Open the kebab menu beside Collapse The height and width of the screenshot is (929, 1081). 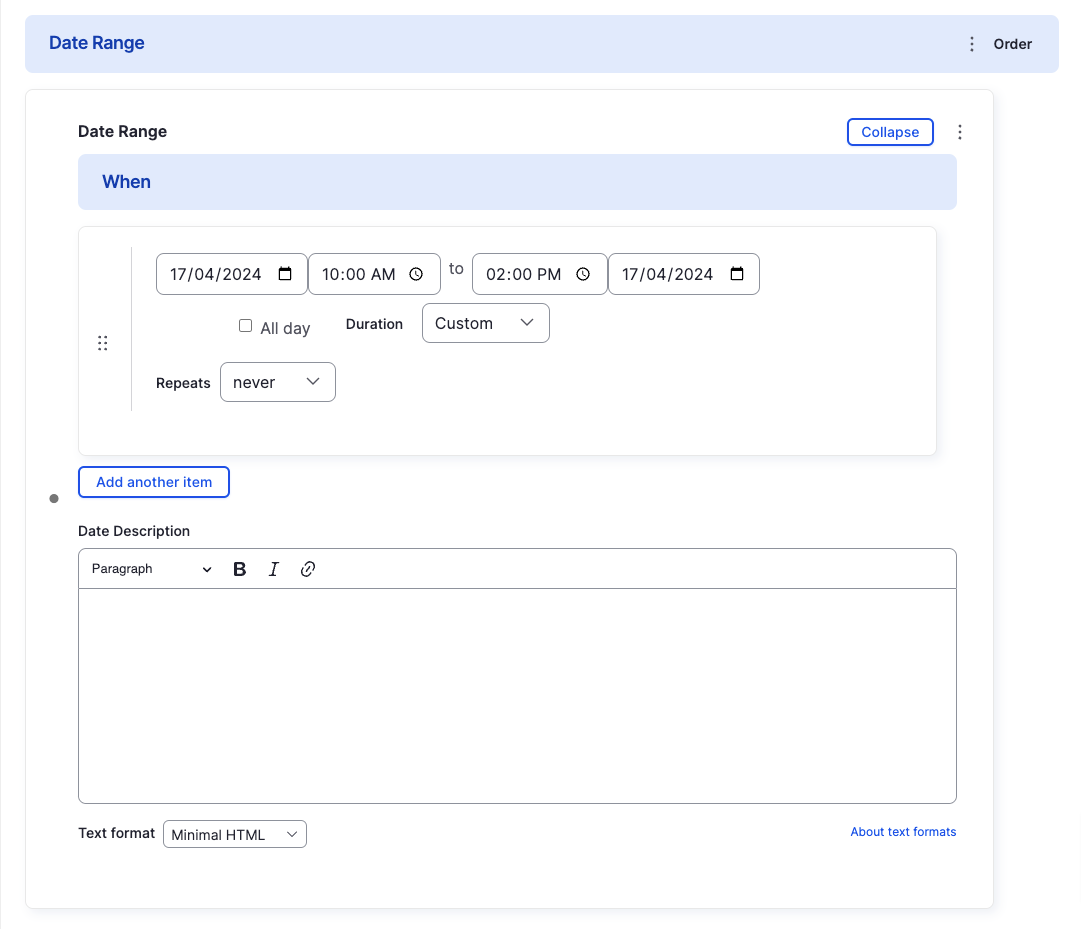[x=959, y=131]
